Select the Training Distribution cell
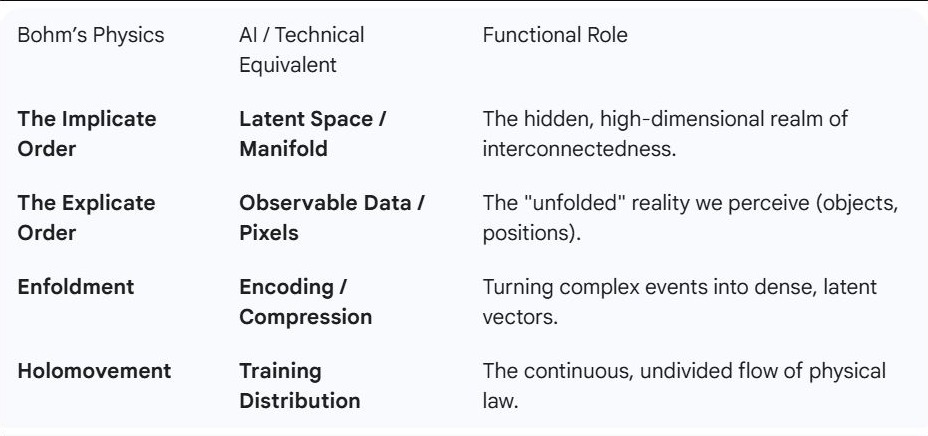 pyautogui.click(x=299, y=386)
